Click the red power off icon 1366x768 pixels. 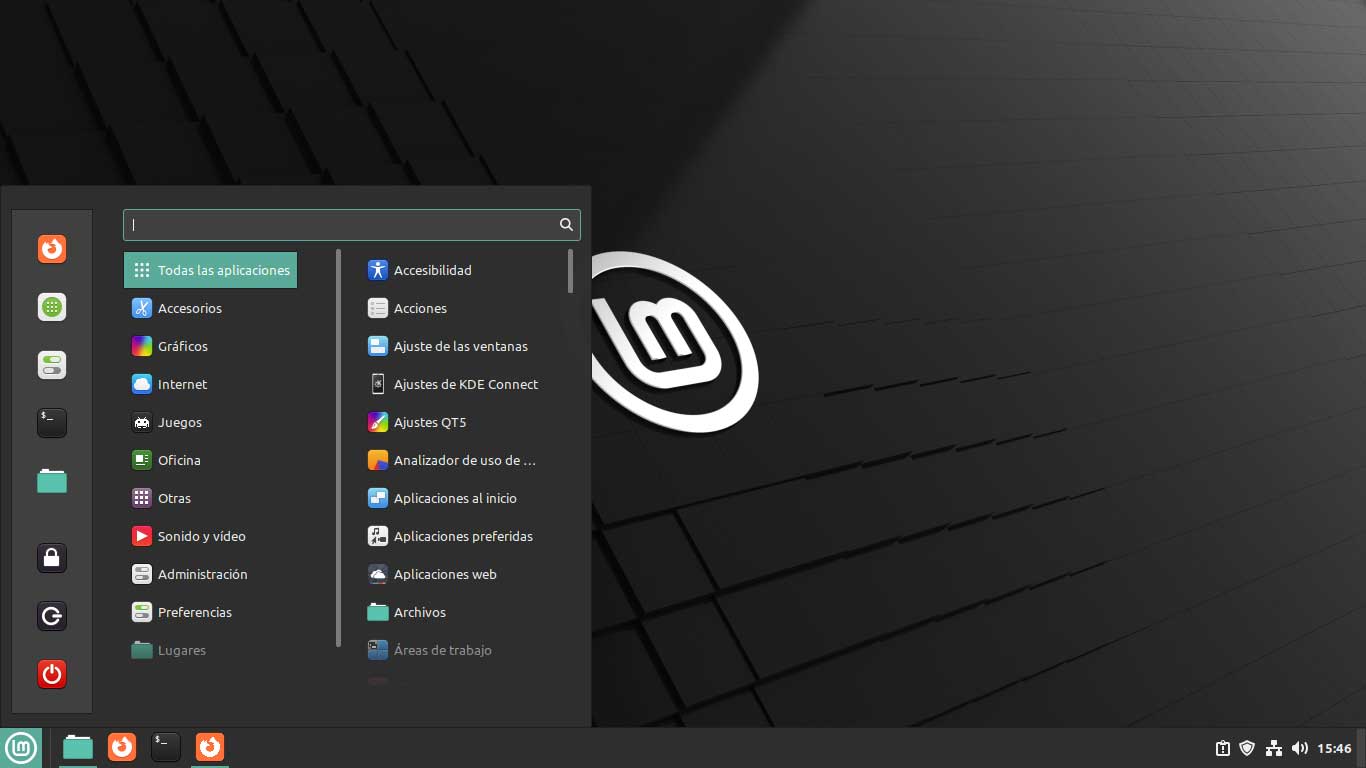[x=52, y=673]
